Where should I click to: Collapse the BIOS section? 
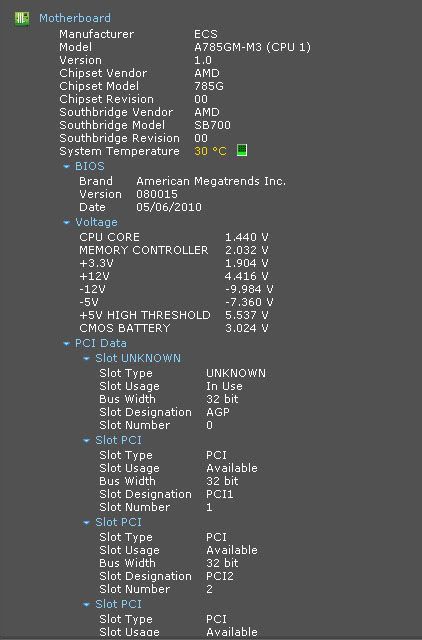point(67,167)
